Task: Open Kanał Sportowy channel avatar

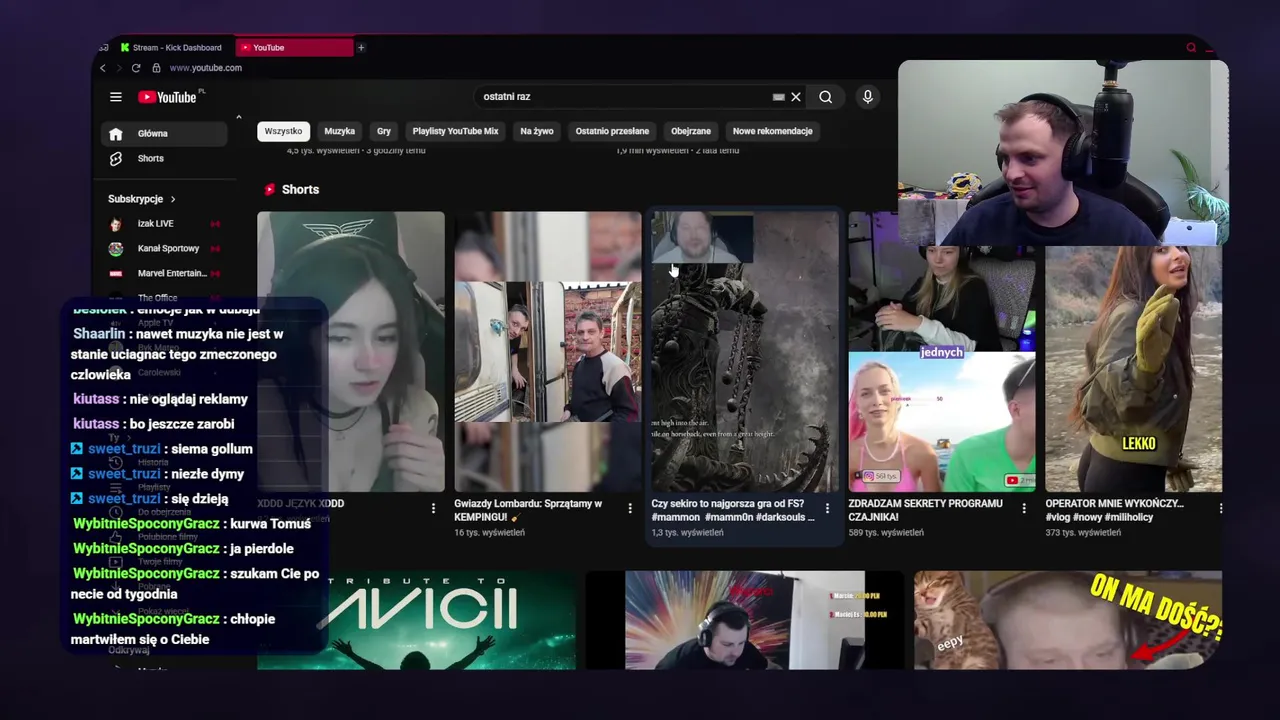Action: tap(116, 249)
